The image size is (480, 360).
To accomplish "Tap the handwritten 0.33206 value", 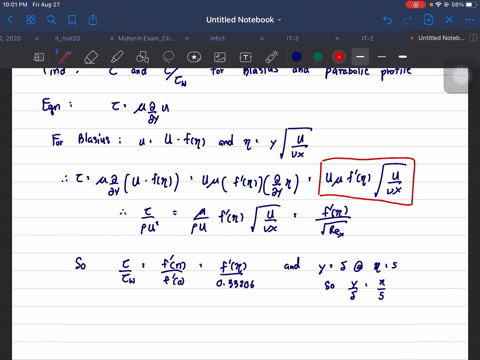I will tap(235, 284).
